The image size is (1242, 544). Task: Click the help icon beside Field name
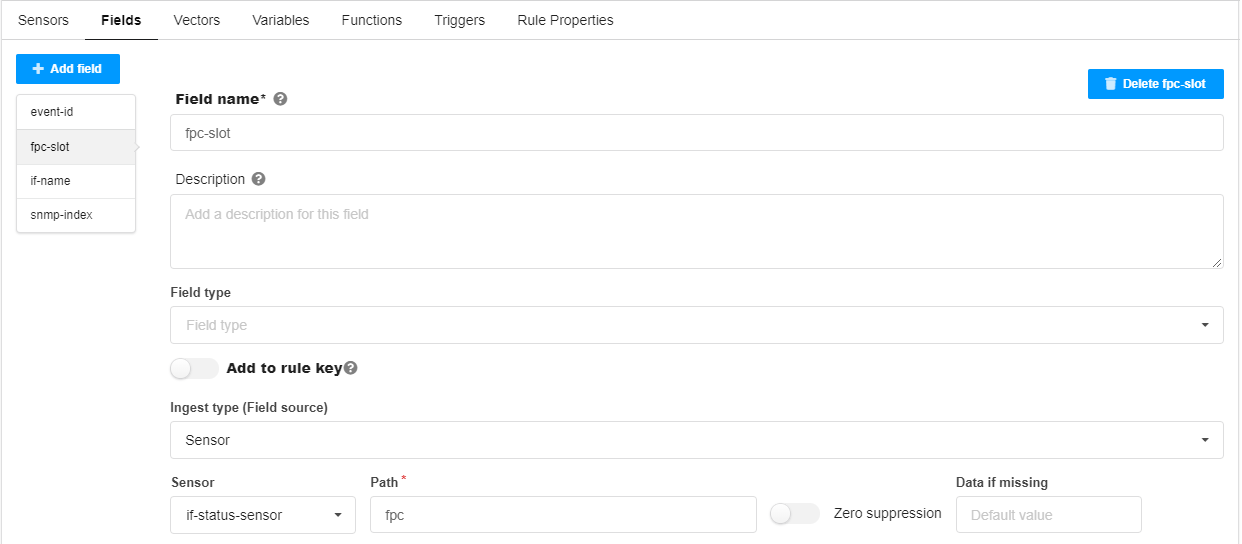[x=281, y=99]
